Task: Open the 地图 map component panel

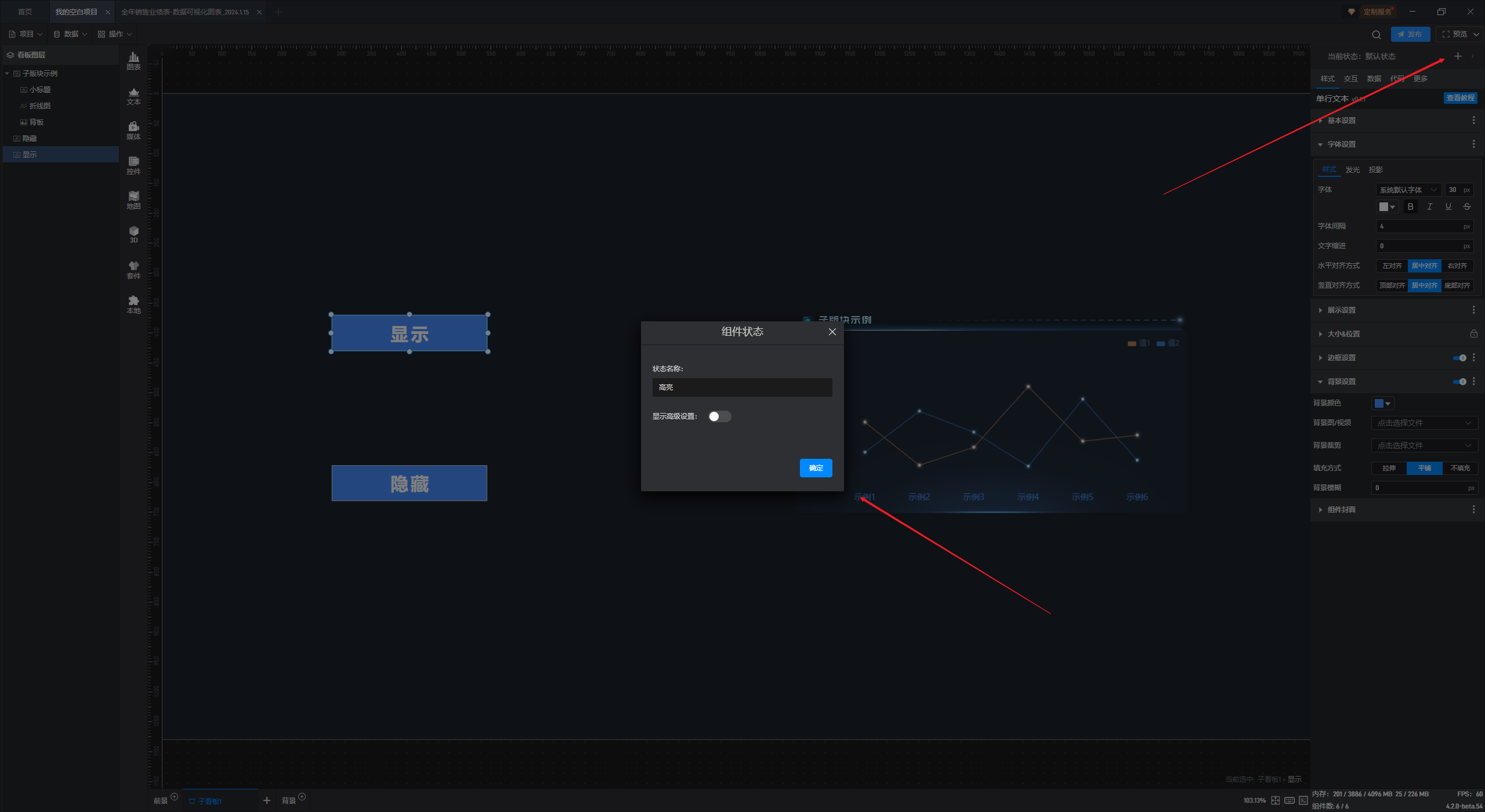Action: point(133,200)
